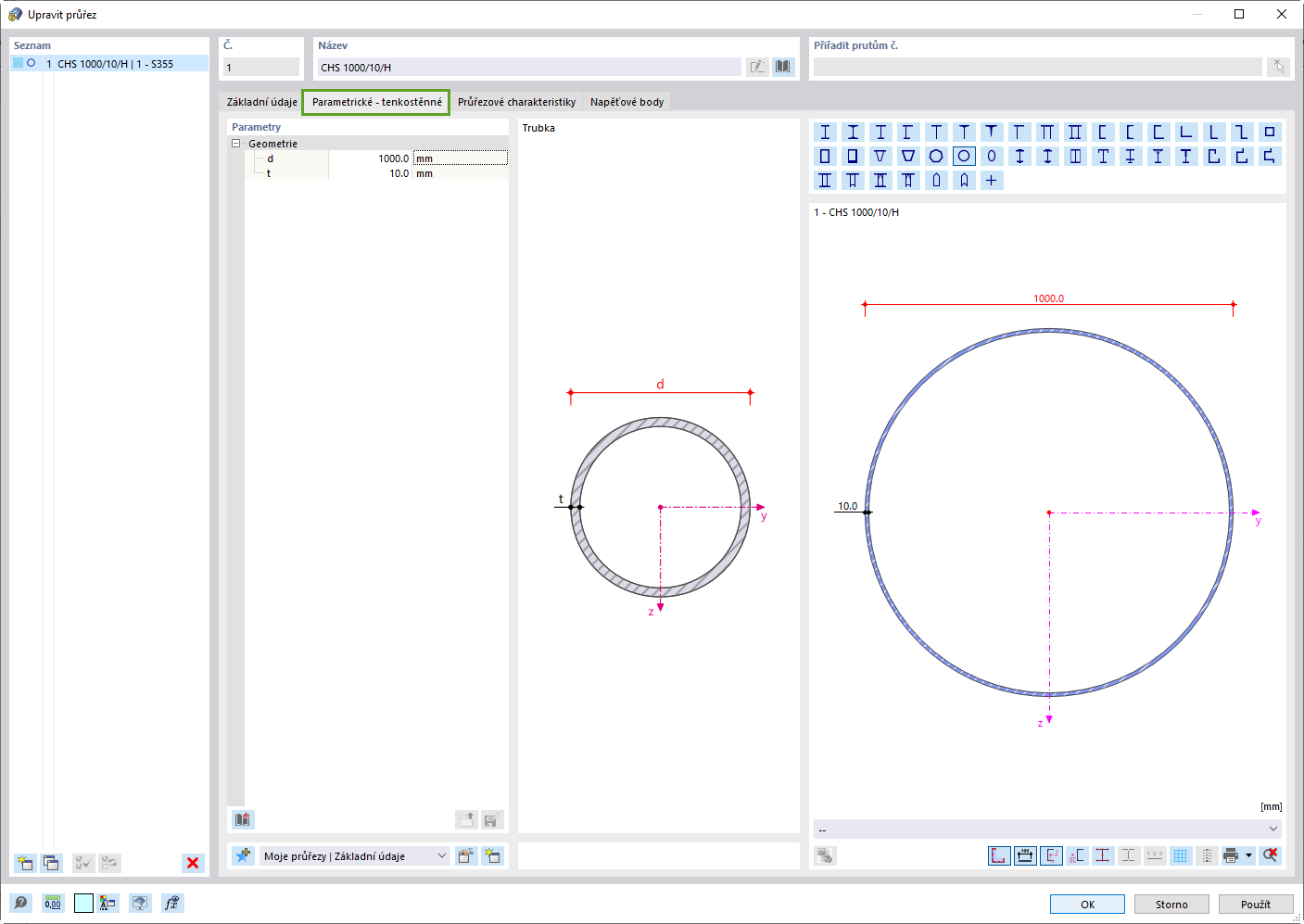This screenshot has height=924, width=1304.
Task: Apply changes with the Použít button
Action: pos(1256,905)
